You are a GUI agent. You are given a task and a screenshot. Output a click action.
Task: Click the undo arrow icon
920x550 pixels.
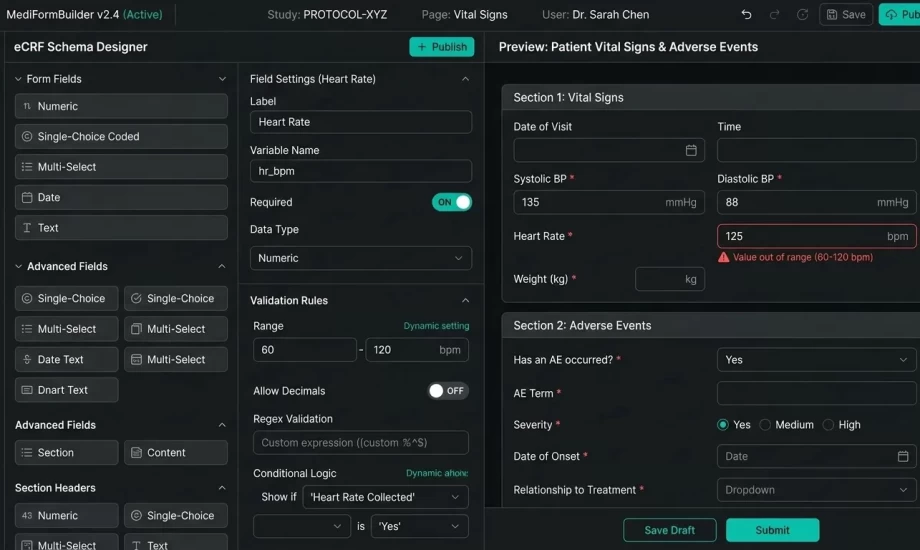pyautogui.click(x=746, y=15)
